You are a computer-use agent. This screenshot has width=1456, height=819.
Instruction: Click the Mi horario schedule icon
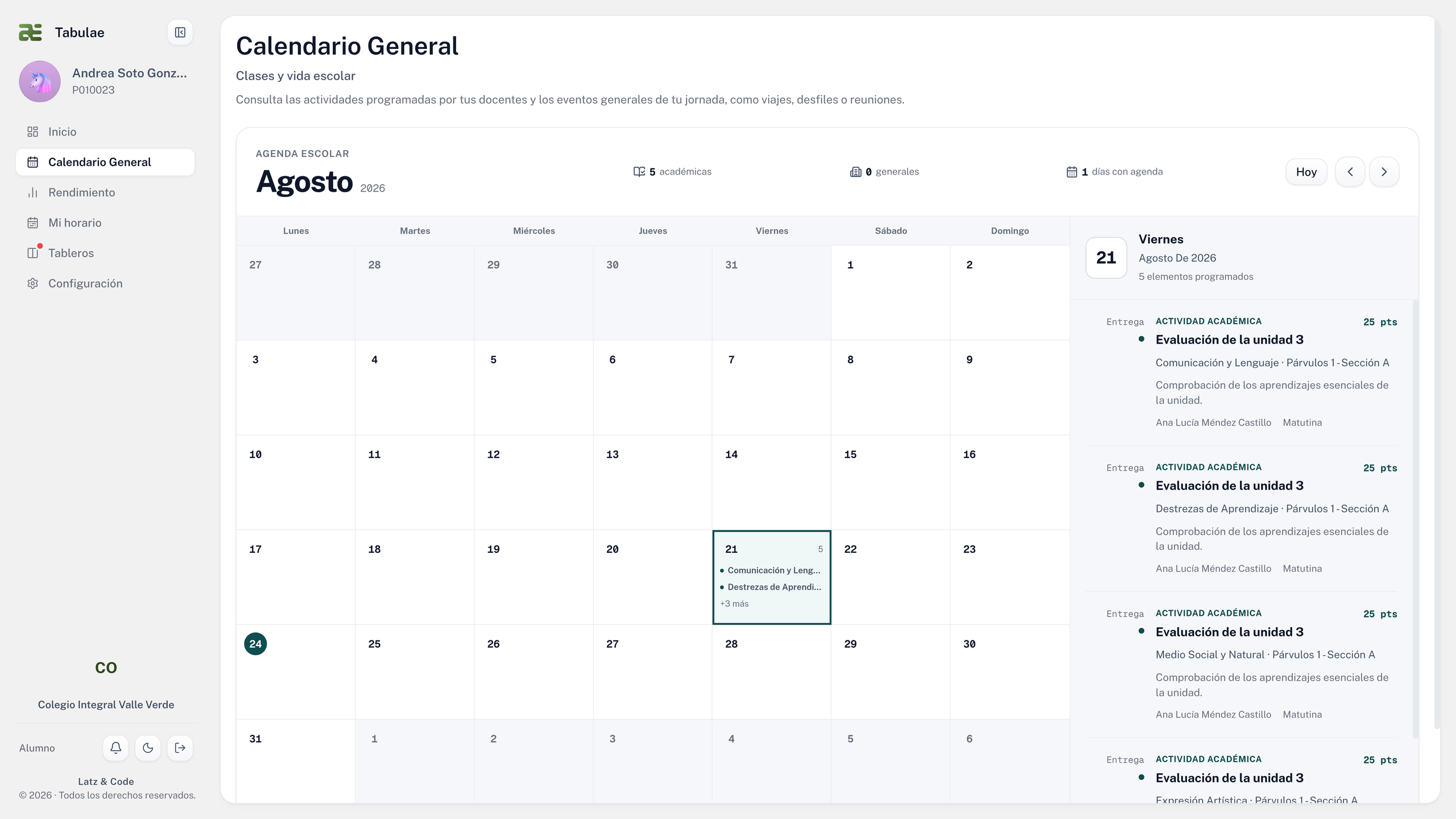tap(33, 223)
